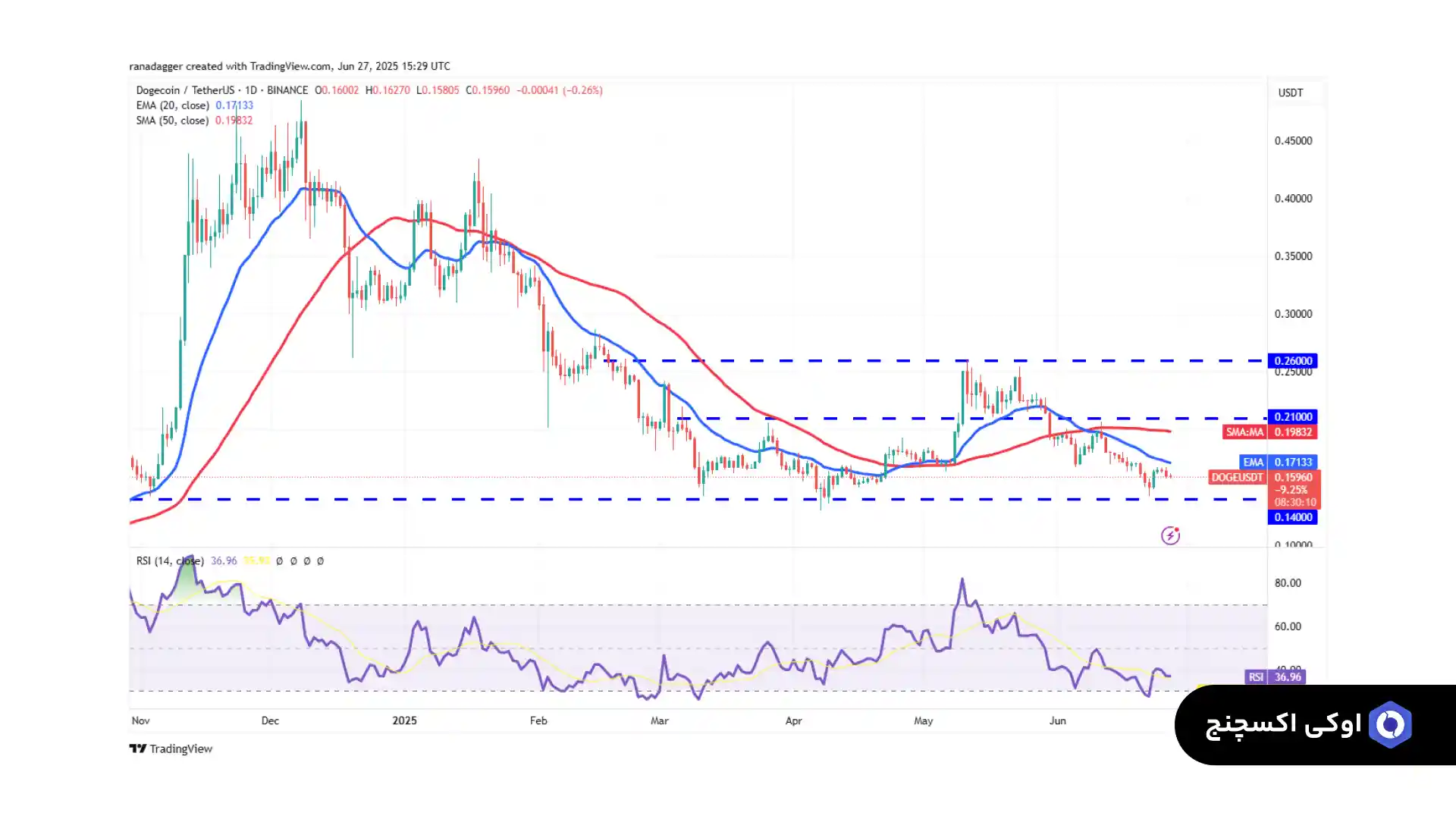Click the 2025 label on the time axis
The height and width of the screenshot is (819, 1456).
tap(404, 720)
